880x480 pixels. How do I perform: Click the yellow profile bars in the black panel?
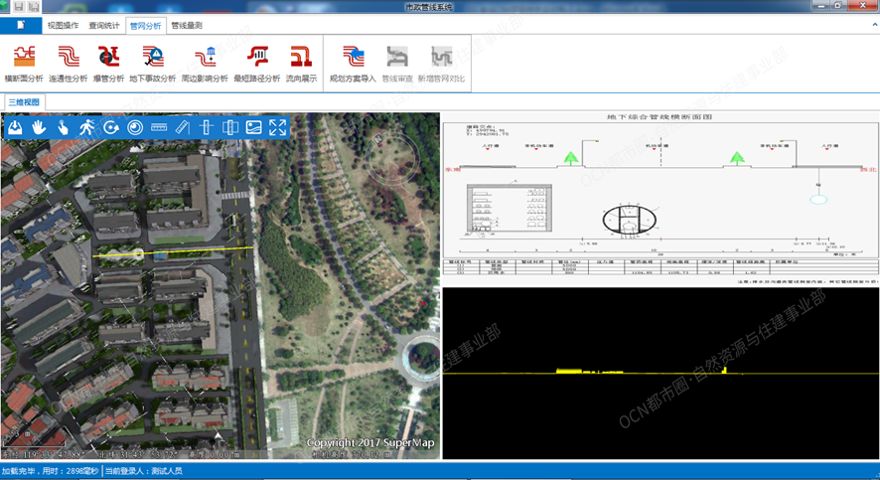pos(589,371)
